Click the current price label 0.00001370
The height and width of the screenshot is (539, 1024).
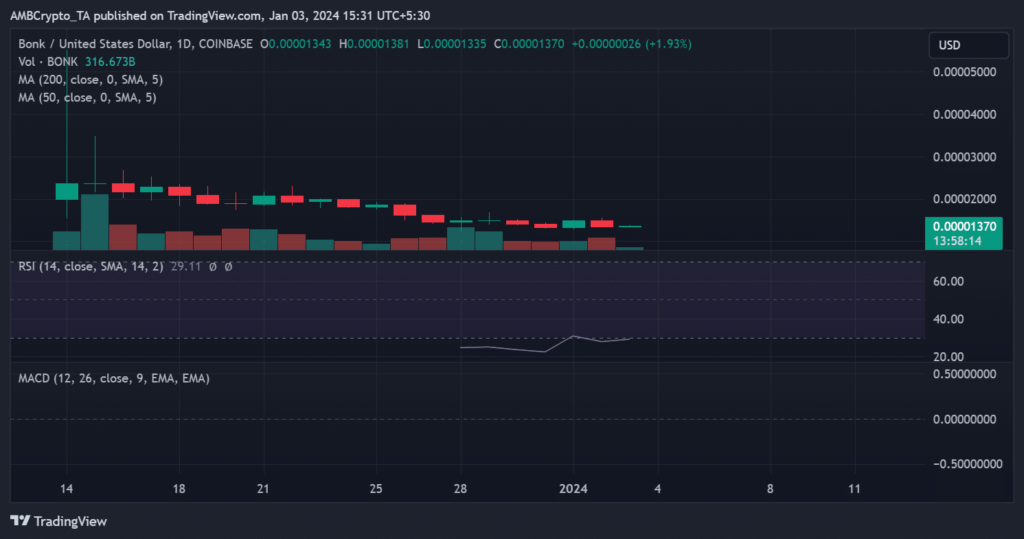point(966,228)
